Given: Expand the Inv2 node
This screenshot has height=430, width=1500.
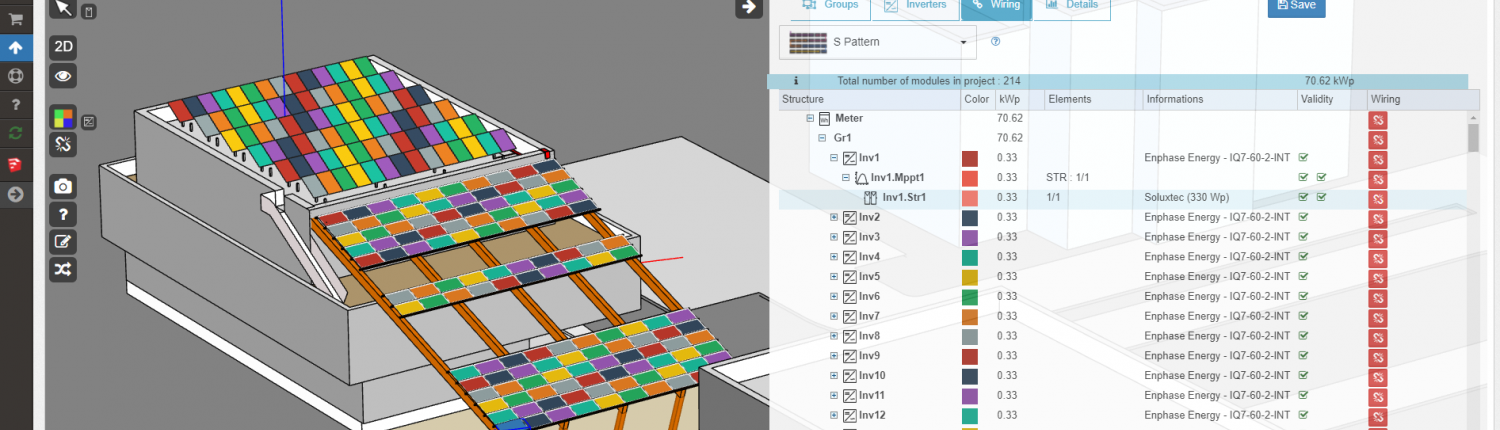Looking at the screenshot, I should (x=834, y=217).
